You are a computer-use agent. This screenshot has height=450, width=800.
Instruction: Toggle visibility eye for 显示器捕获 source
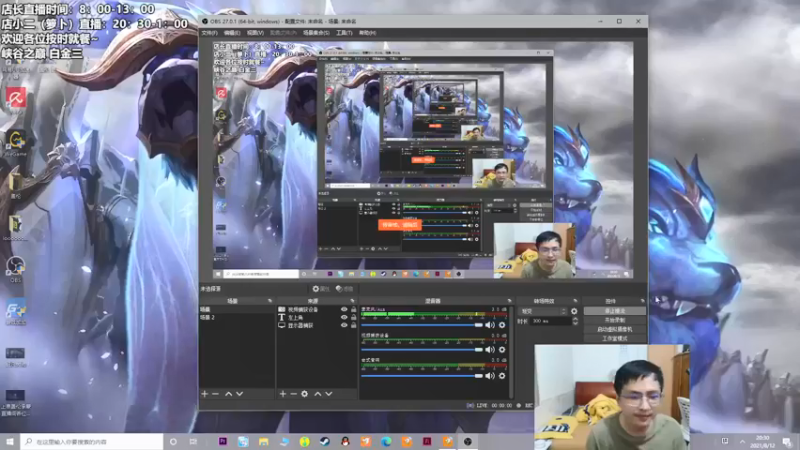pyautogui.click(x=344, y=325)
